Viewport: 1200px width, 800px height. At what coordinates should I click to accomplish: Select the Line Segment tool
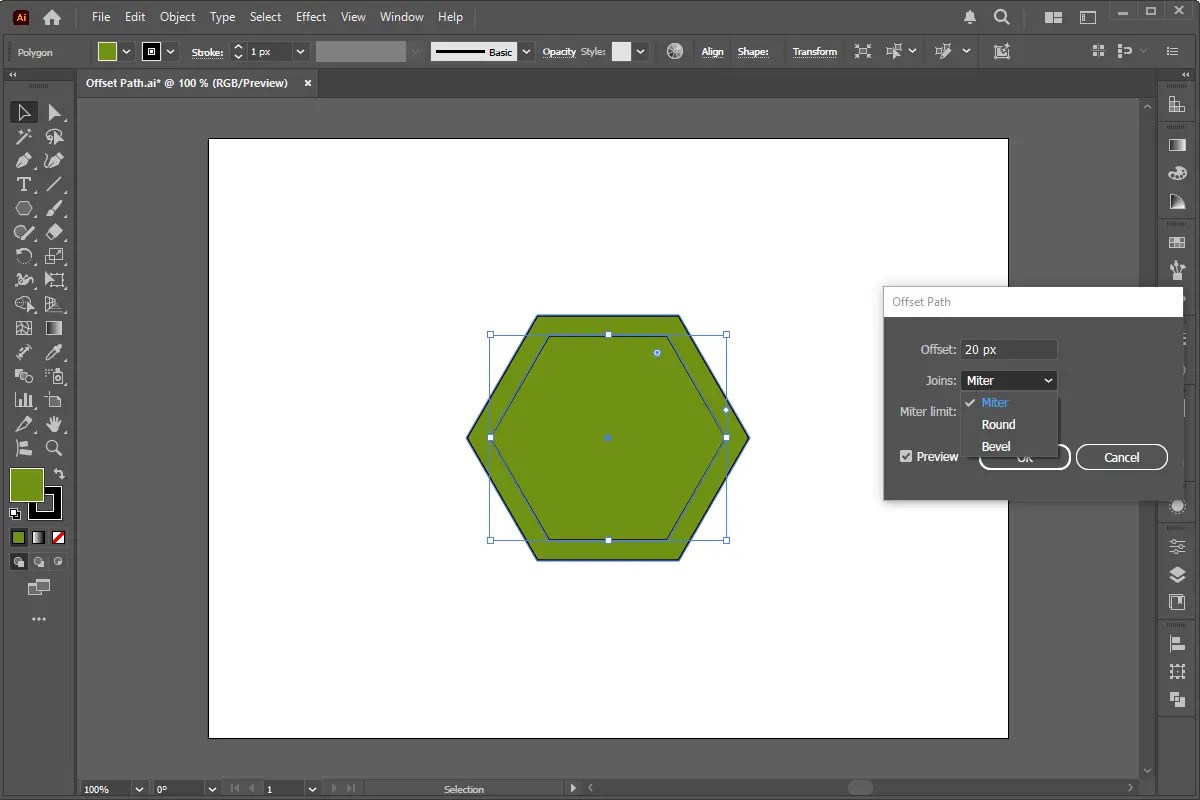tap(55, 185)
